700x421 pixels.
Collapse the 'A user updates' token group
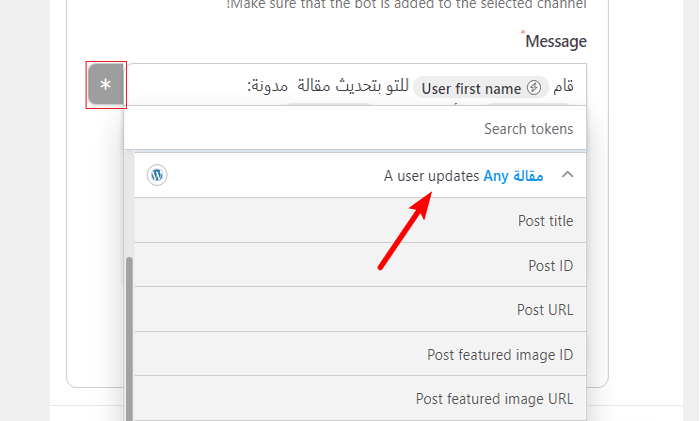point(567,175)
